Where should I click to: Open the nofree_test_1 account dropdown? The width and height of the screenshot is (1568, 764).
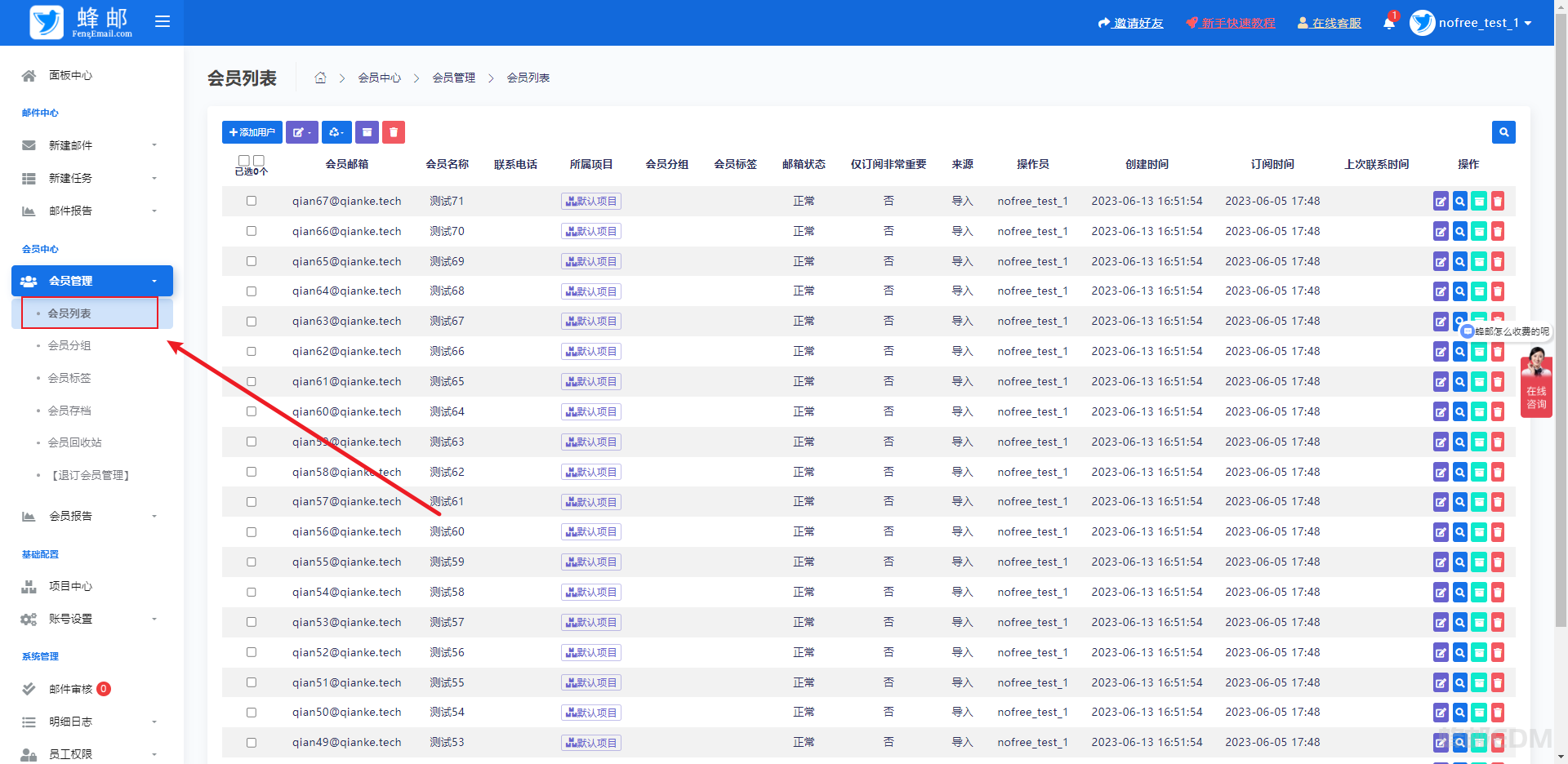1471,23
